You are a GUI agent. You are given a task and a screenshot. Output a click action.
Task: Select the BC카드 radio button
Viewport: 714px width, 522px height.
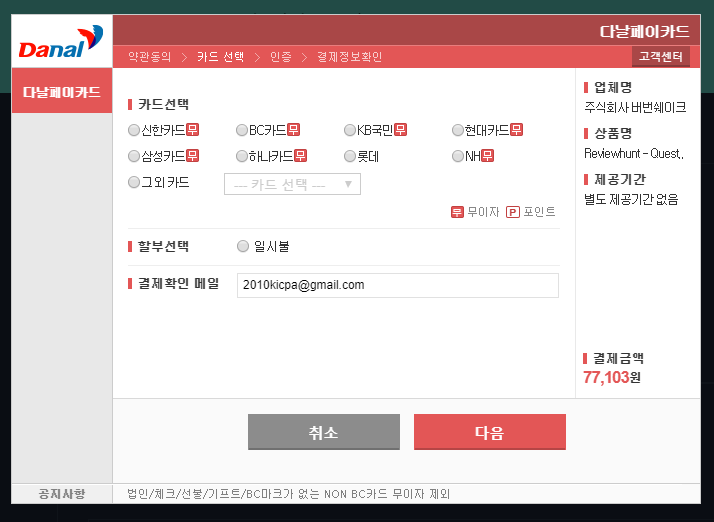241,130
